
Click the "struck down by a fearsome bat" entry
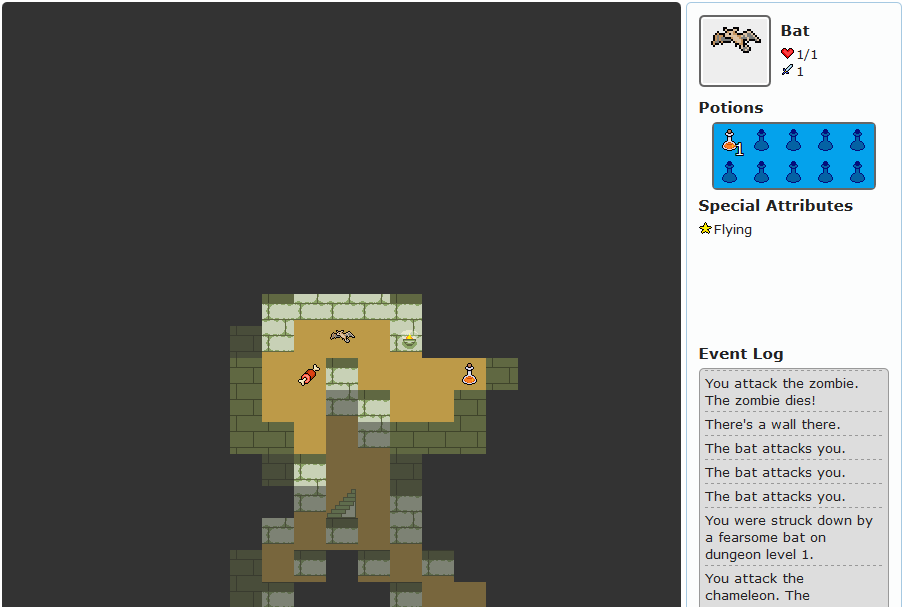coord(788,537)
